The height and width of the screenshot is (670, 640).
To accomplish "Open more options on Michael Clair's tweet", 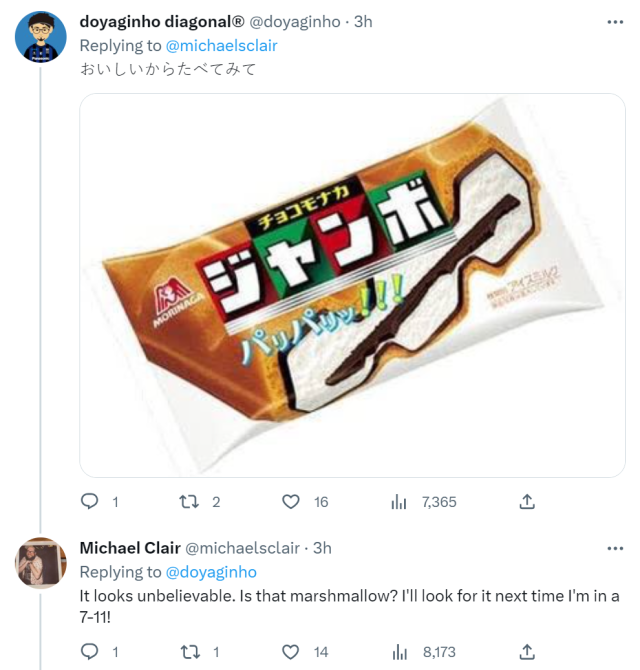I will (613, 548).
